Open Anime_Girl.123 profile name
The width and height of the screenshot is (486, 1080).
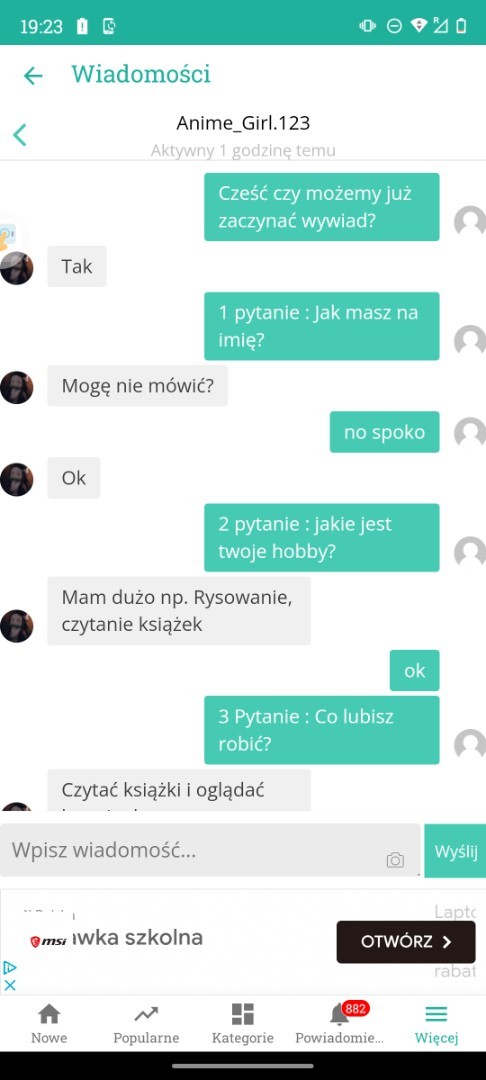click(243, 123)
